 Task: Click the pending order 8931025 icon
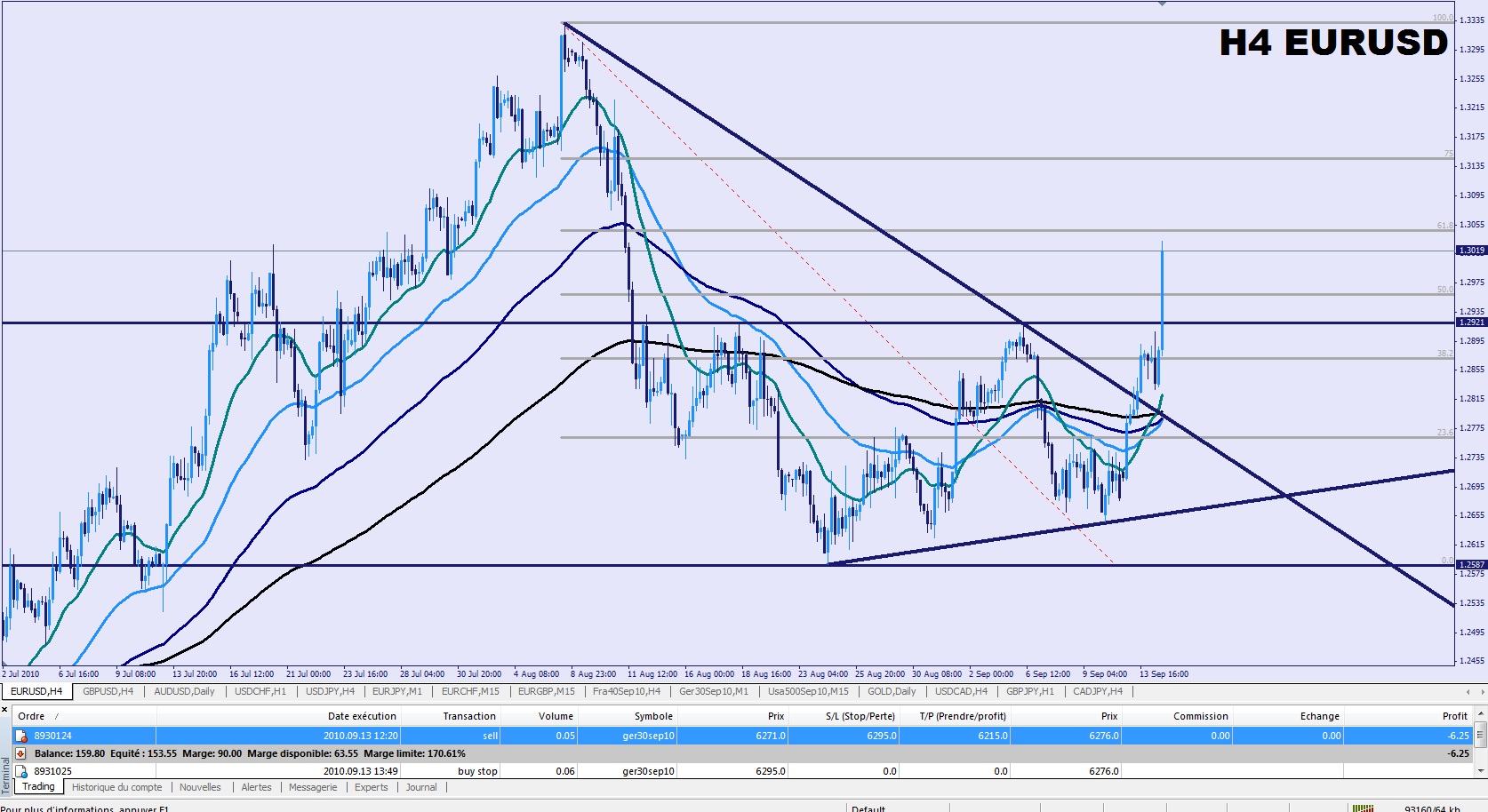tap(21, 771)
